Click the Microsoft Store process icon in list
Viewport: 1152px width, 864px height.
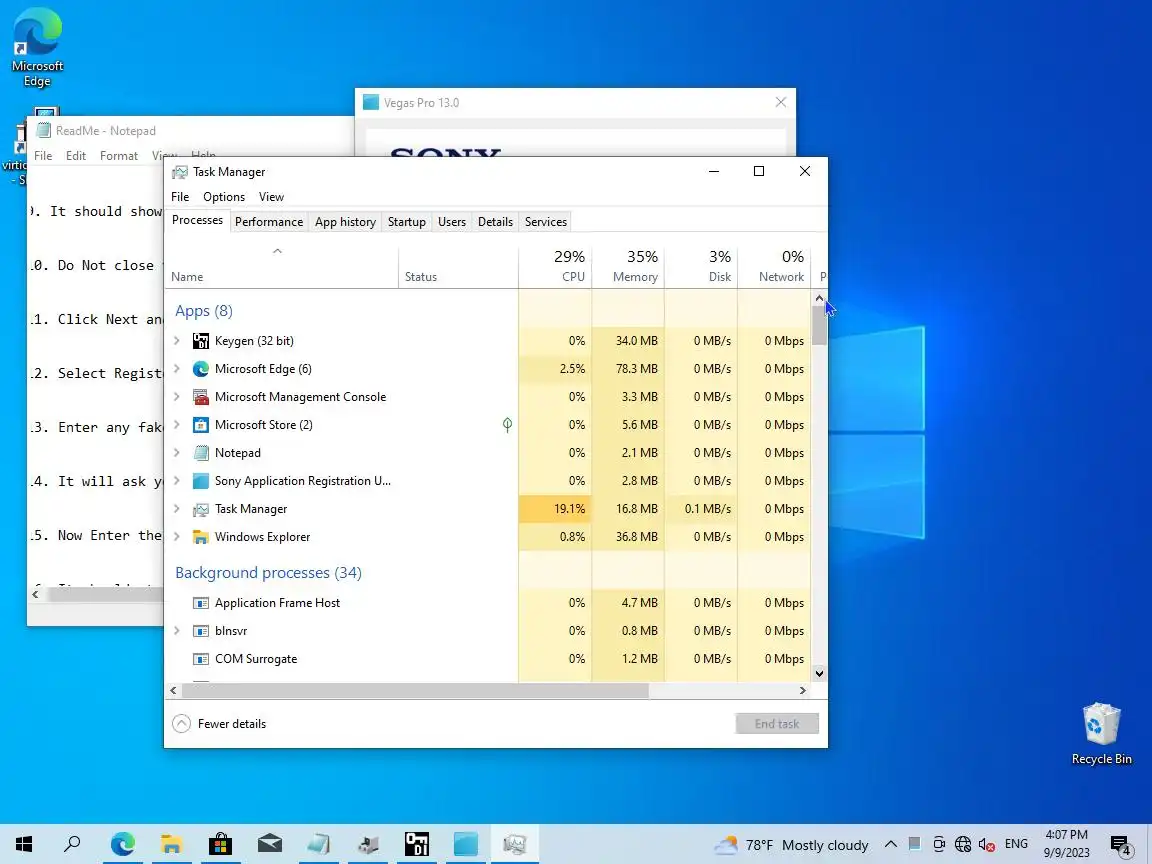[201, 425]
